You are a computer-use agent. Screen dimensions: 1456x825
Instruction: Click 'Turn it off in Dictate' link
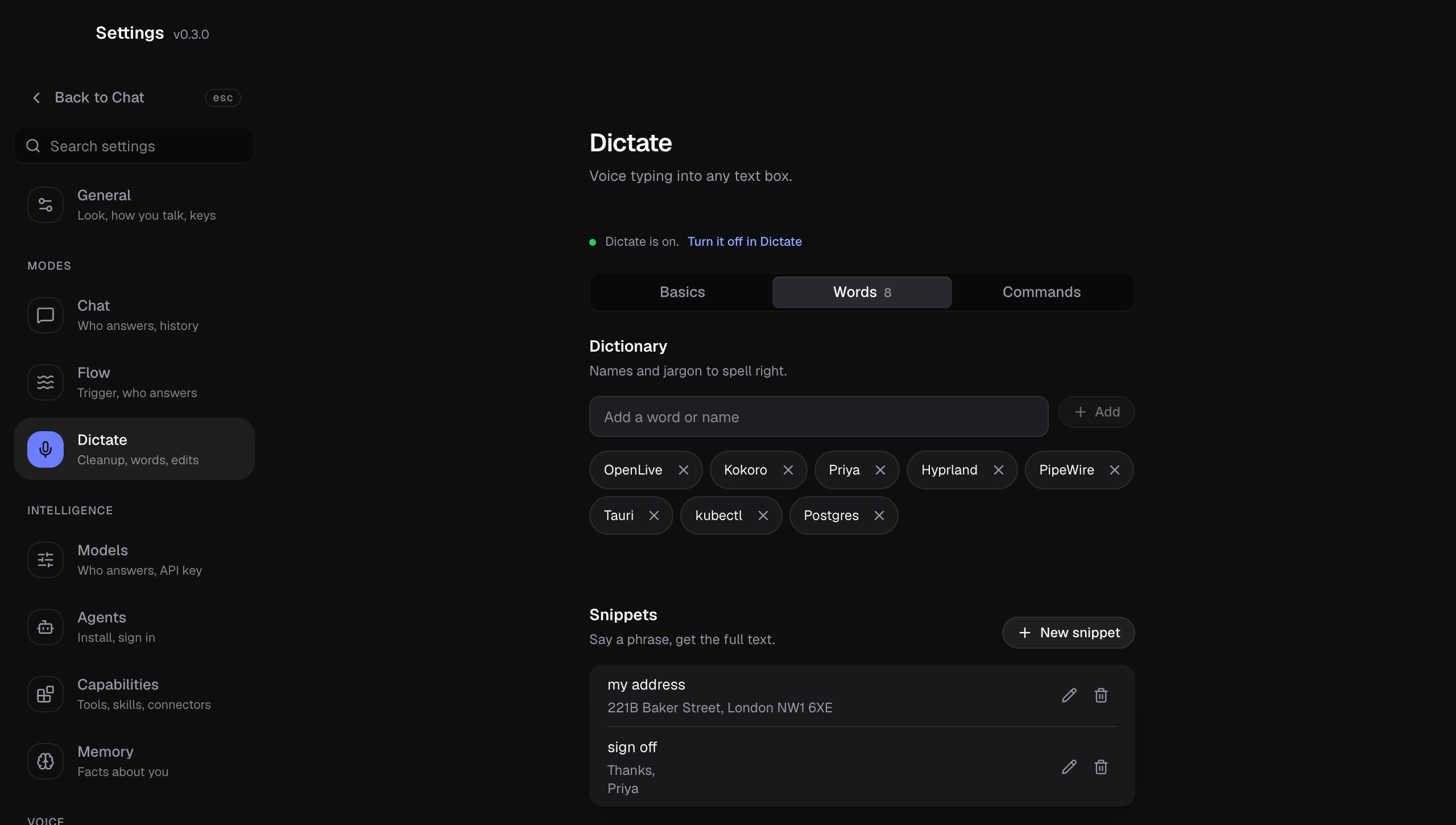tap(744, 242)
